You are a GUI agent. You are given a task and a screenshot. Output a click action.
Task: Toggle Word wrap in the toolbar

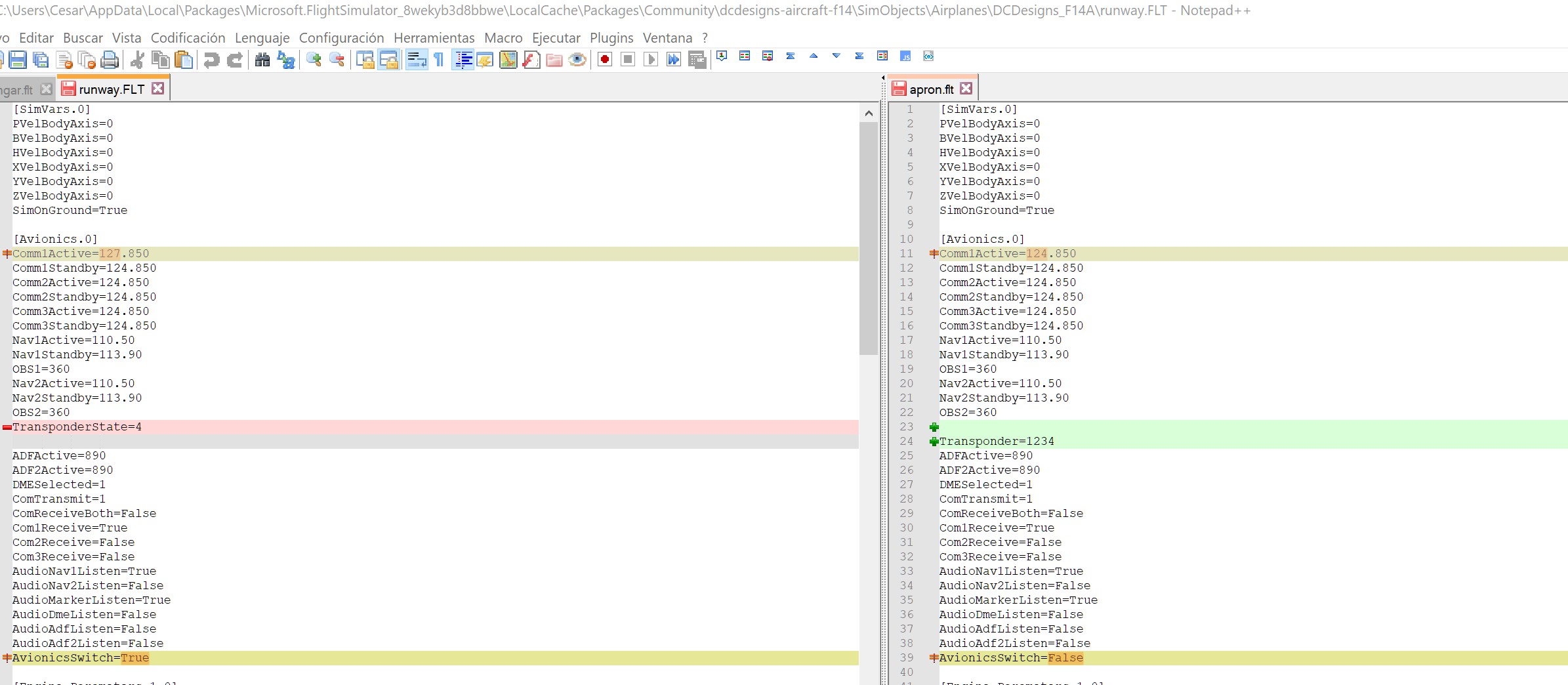click(x=416, y=60)
